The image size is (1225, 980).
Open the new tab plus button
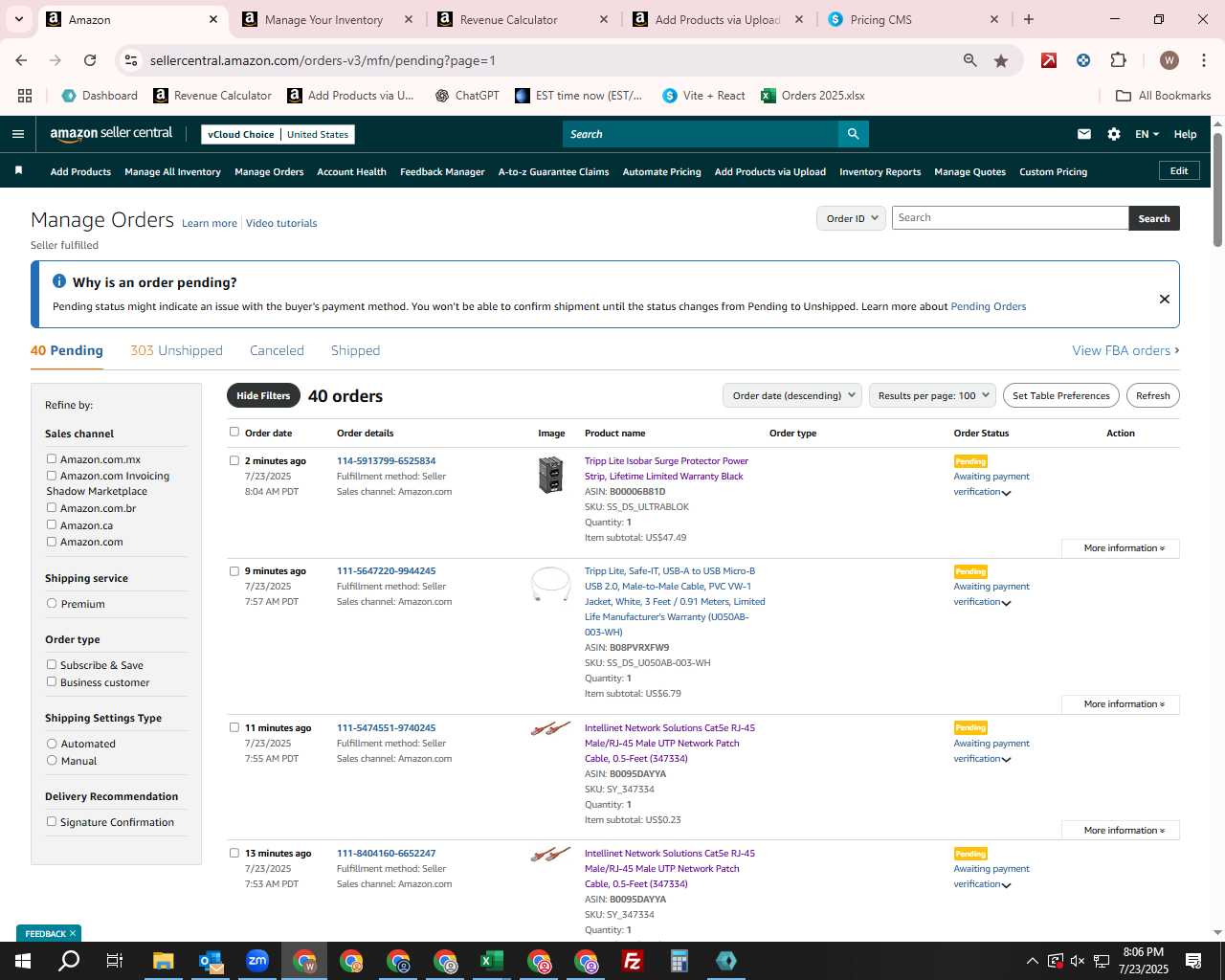(1029, 19)
